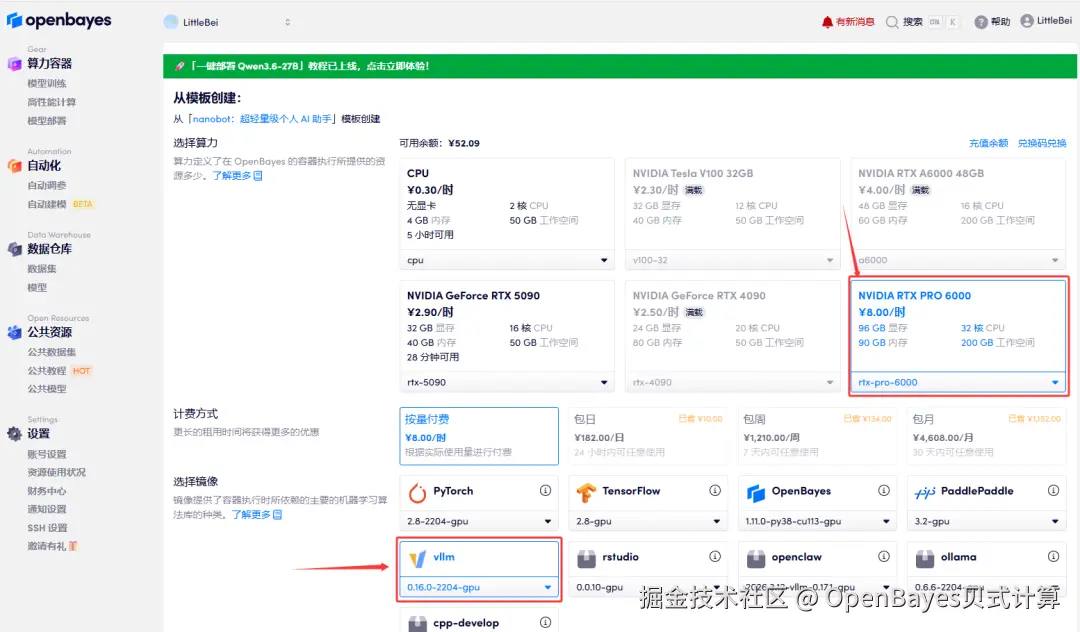This screenshot has width=1080, height=632.
Task: Click the LittleBei user avatar on the right
Action: 1027,21
